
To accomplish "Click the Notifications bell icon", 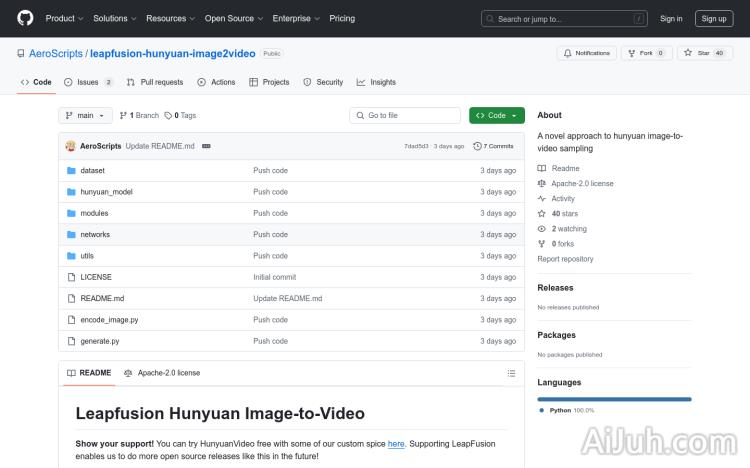I will pos(567,53).
